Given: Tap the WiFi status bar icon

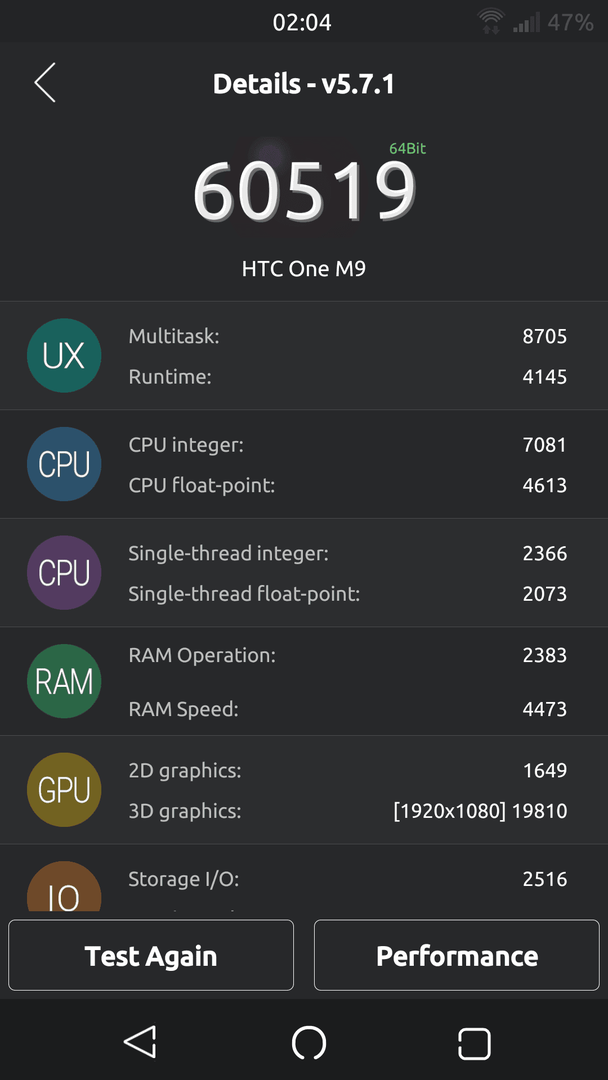Looking at the screenshot, I should click(490, 22).
